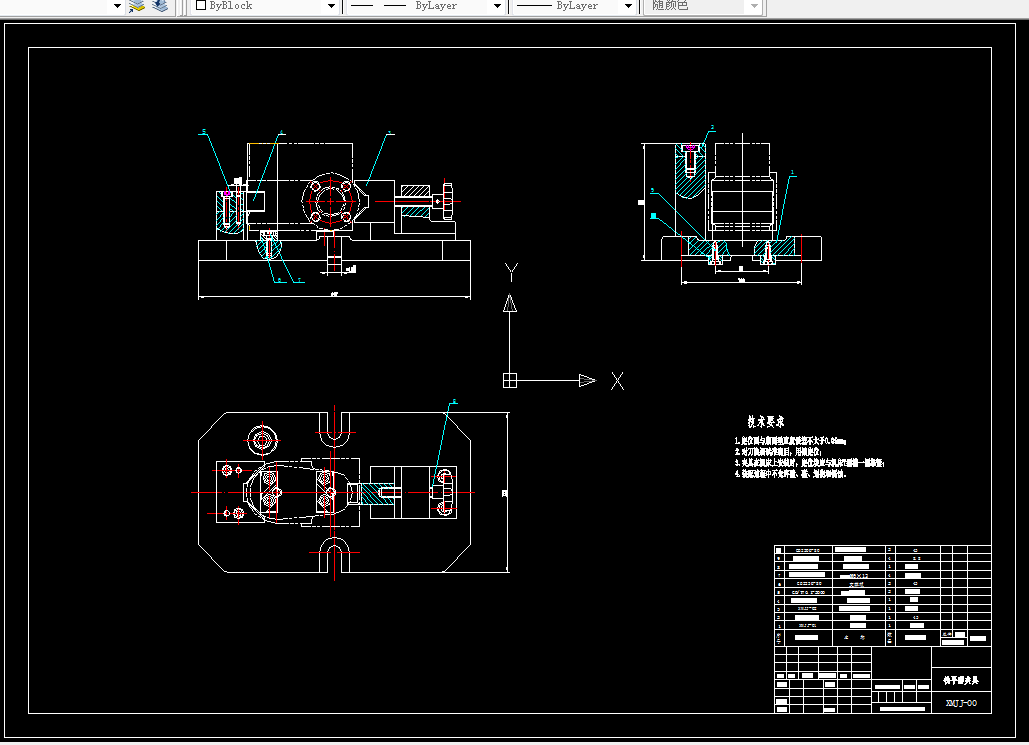The image size is (1029, 745).
Task: Click the Layer Previous icon
Action: pyautogui.click(x=160, y=6)
